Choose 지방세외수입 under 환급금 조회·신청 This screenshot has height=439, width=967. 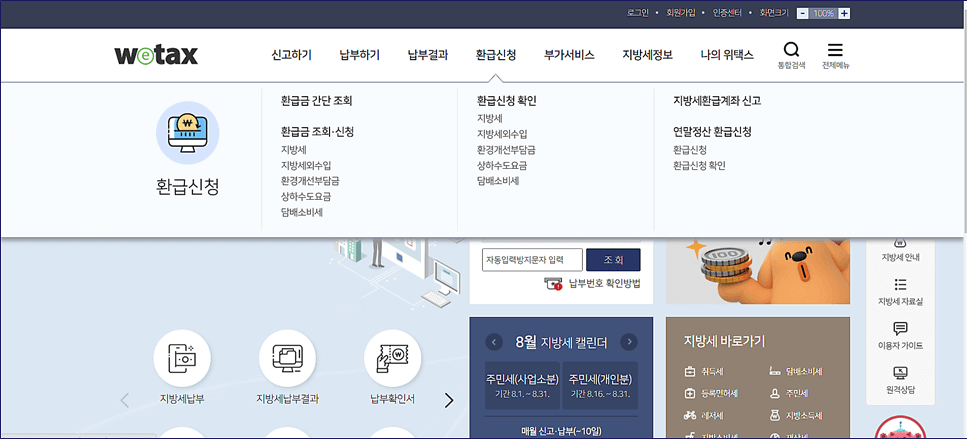click(x=306, y=165)
